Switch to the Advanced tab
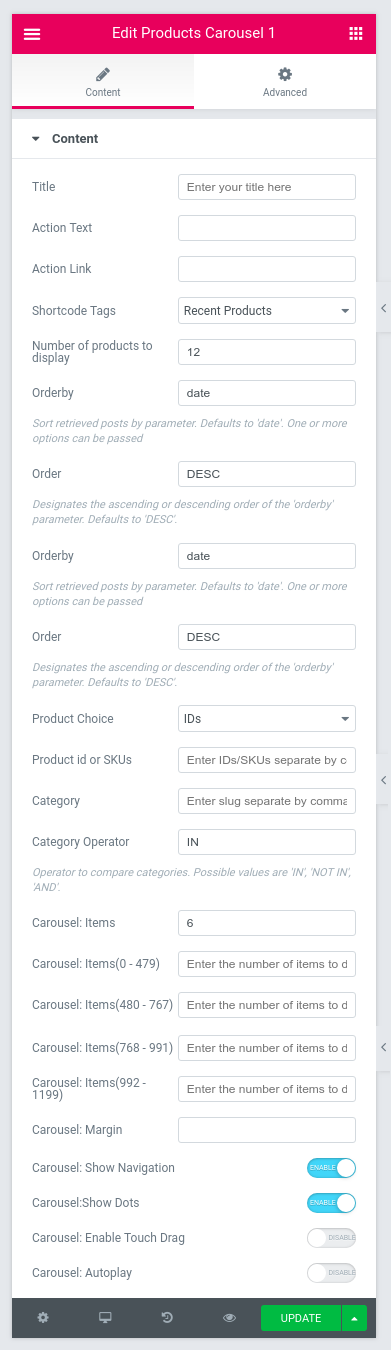This screenshot has width=391, height=1350. coord(285,82)
